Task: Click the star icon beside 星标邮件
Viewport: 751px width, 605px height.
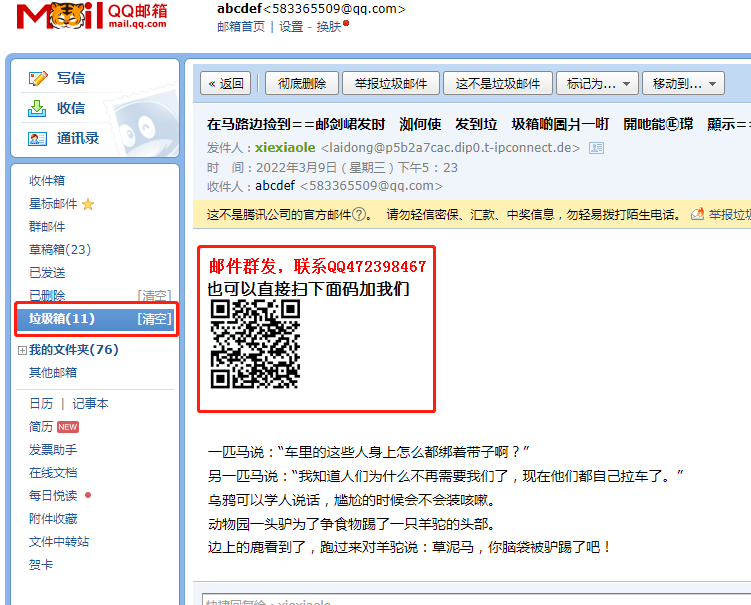Action: point(88,204)
